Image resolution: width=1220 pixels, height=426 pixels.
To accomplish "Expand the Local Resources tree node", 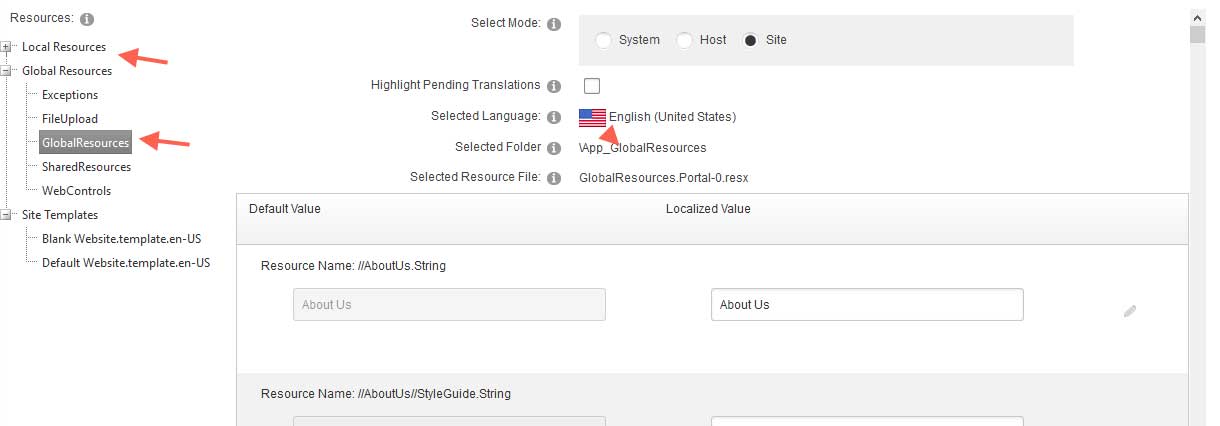I will pos(7,47).
